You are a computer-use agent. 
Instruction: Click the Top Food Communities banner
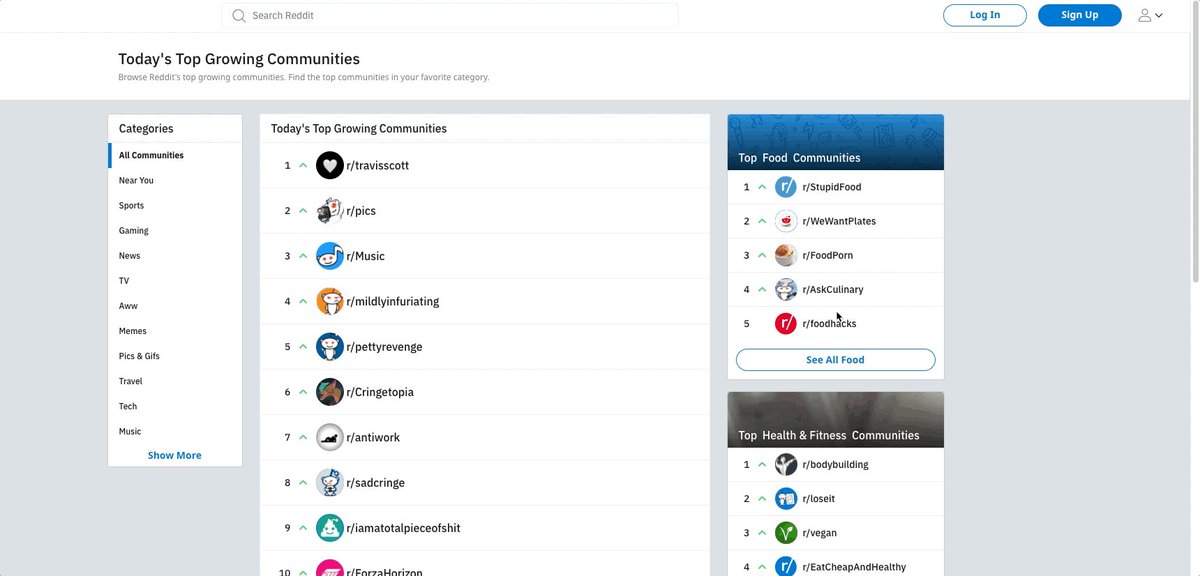pyautogui.click(x=836, y=142)
